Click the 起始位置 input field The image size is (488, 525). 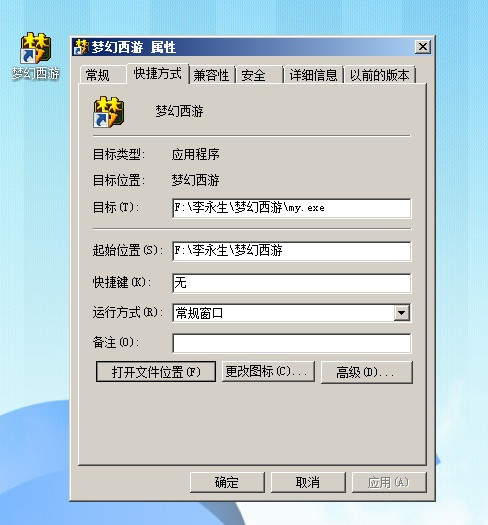(291, 251)
